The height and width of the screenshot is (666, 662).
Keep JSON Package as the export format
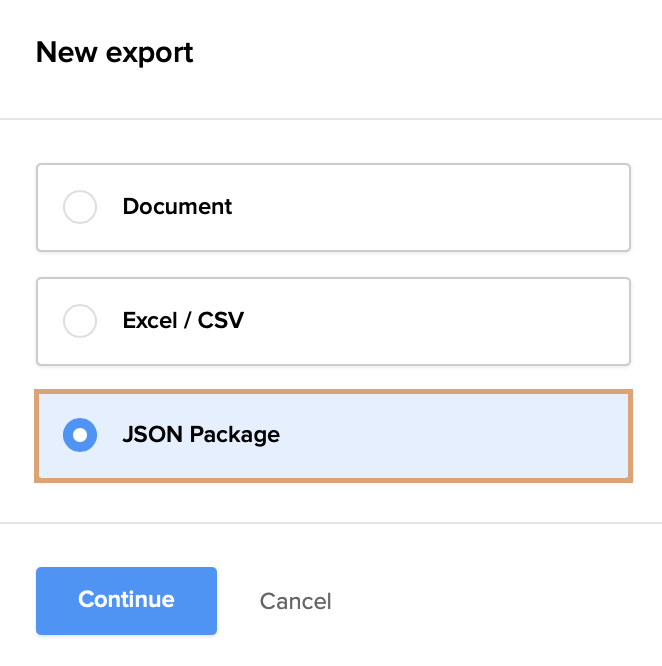pyautogui.click(x=80, y=435)
